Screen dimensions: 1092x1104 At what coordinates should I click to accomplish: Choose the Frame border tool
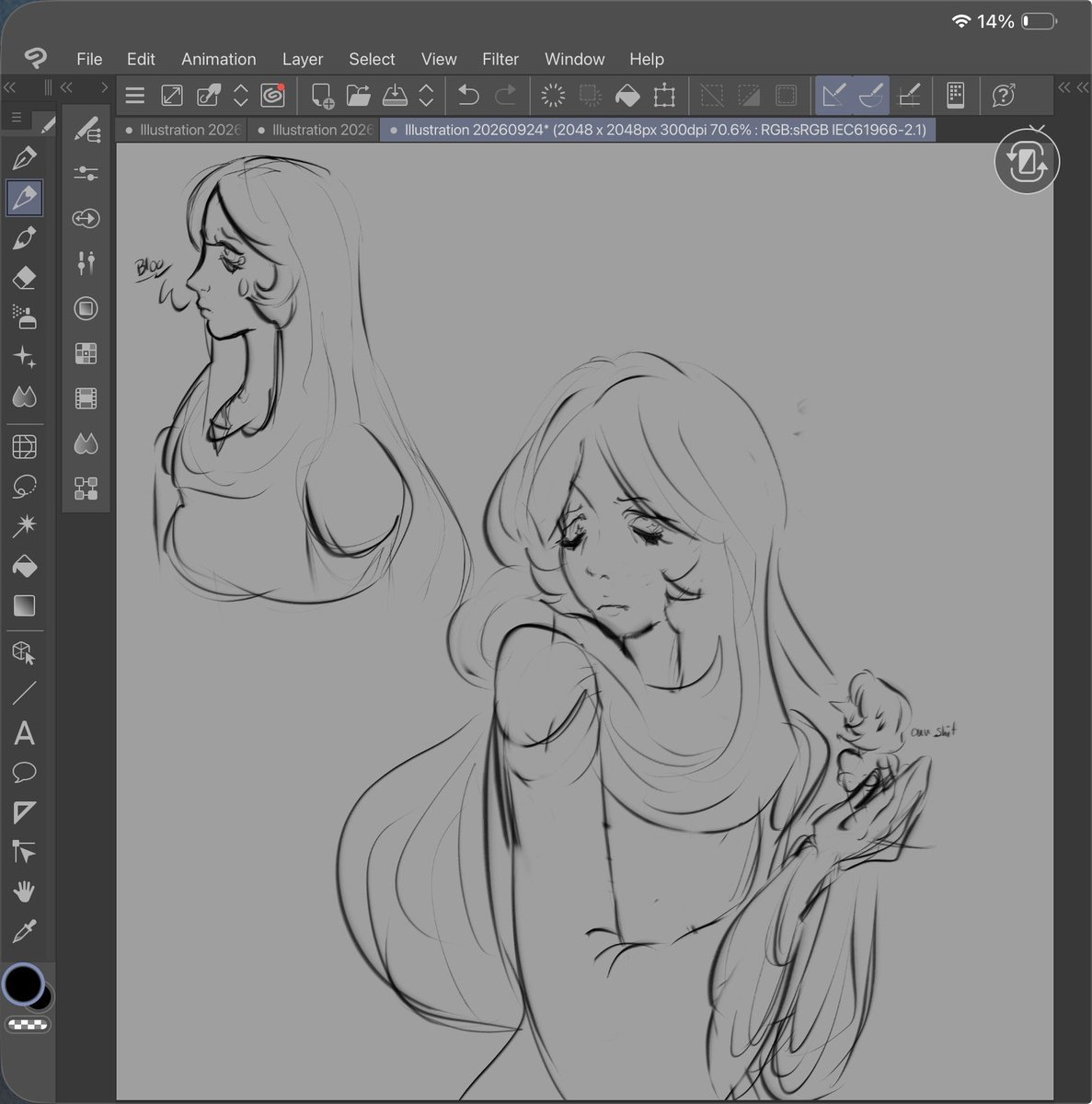coord(25,812)
